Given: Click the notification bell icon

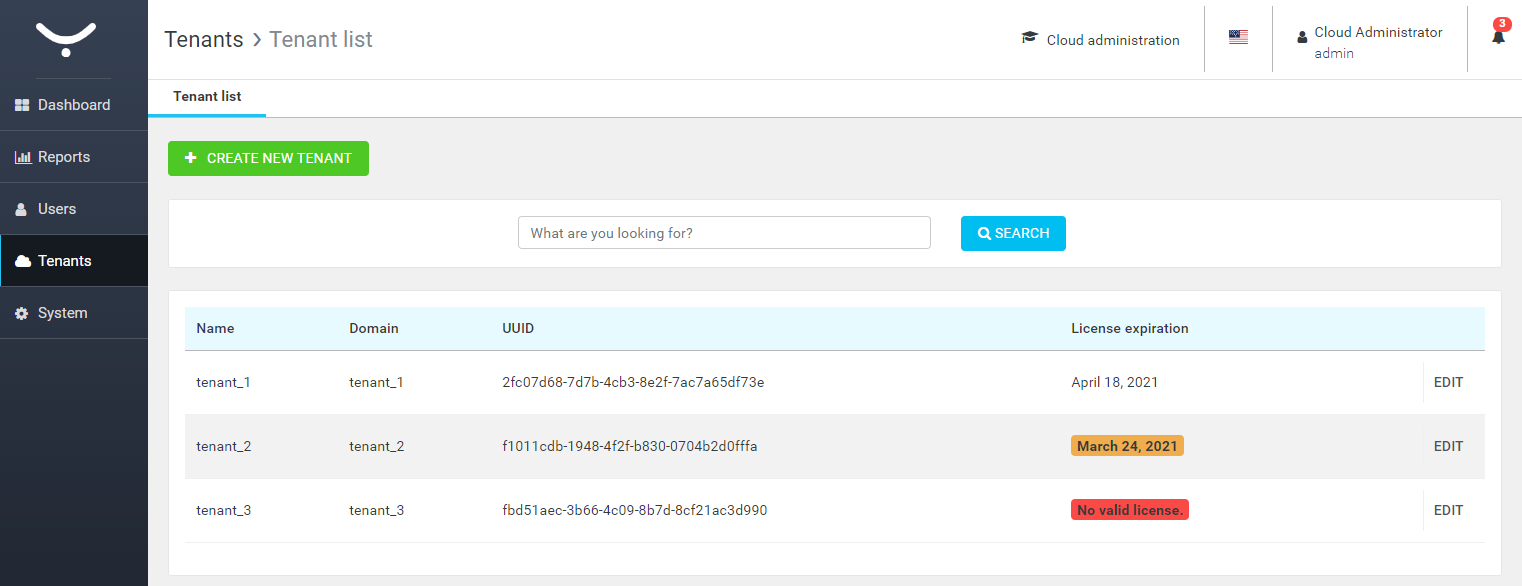Looking at the screenshot, I should tap(1498, 37).
